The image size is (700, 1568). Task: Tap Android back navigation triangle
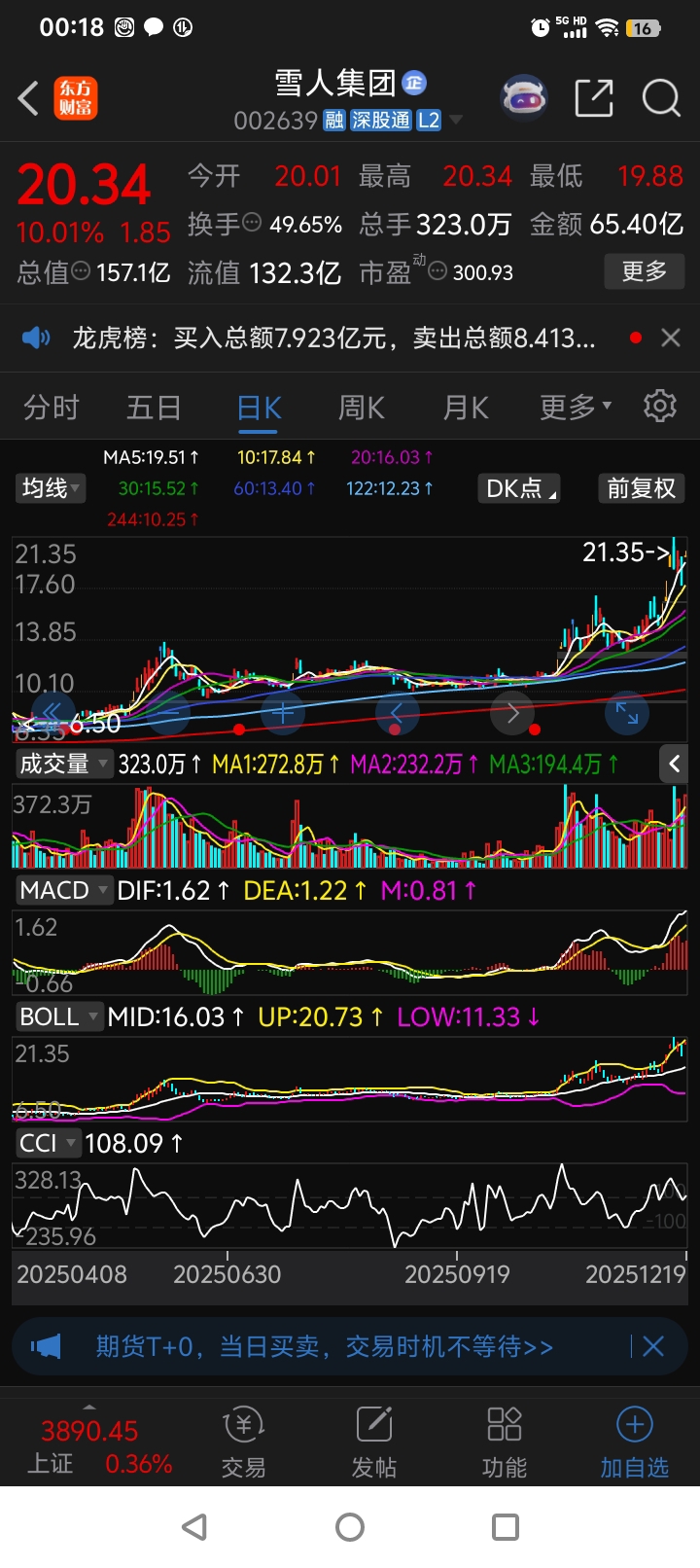(x=195, y=1526)
